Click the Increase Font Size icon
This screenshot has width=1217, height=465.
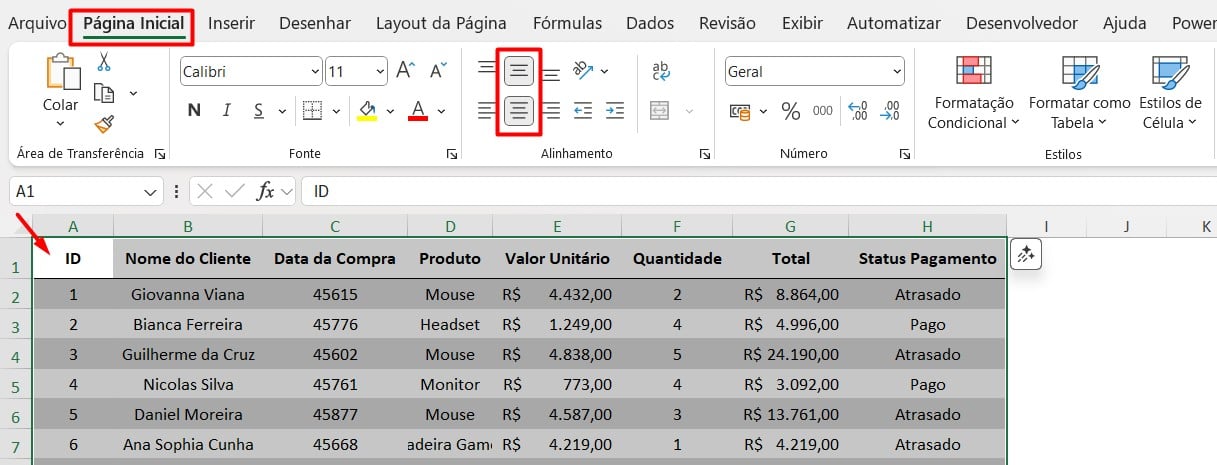(x=405, y=71)
